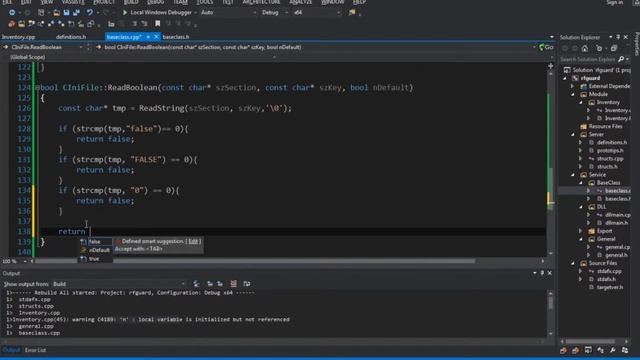Screen dimensions: 640x360
Task: Select definitions.h in Solution Explorer
Action: (611, 142)
